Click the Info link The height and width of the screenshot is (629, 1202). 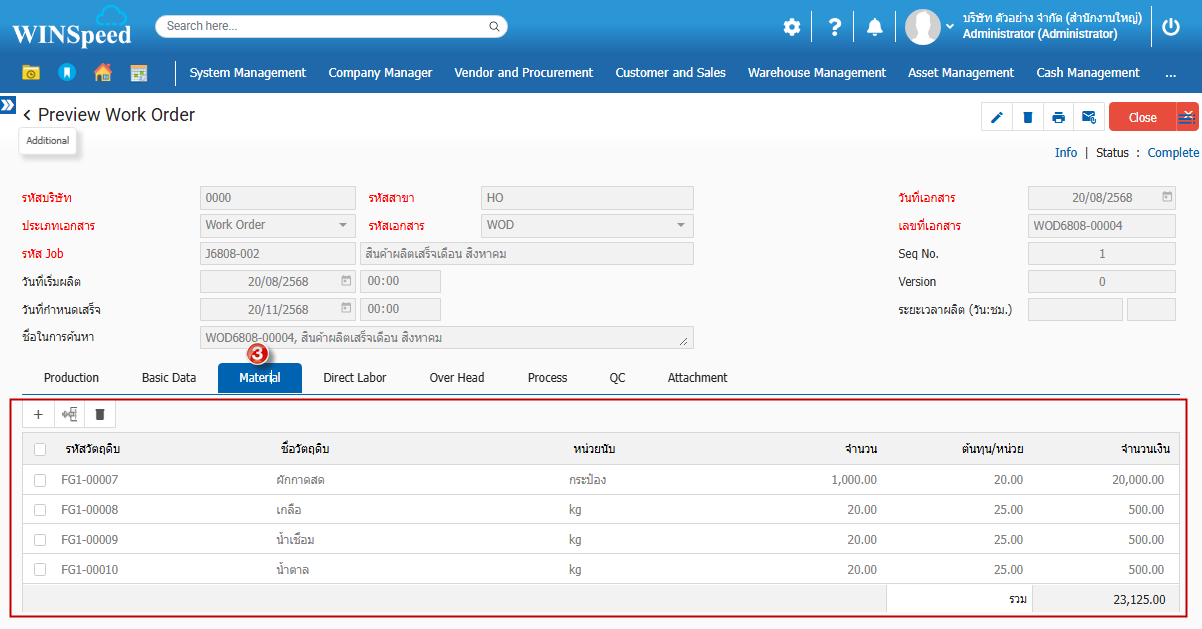tap(1066, 153)
